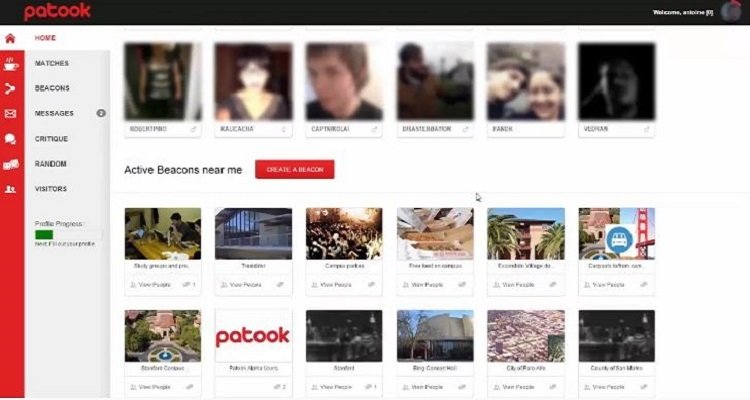Choose RANDOM in the sidebar menu

(50, 164)
